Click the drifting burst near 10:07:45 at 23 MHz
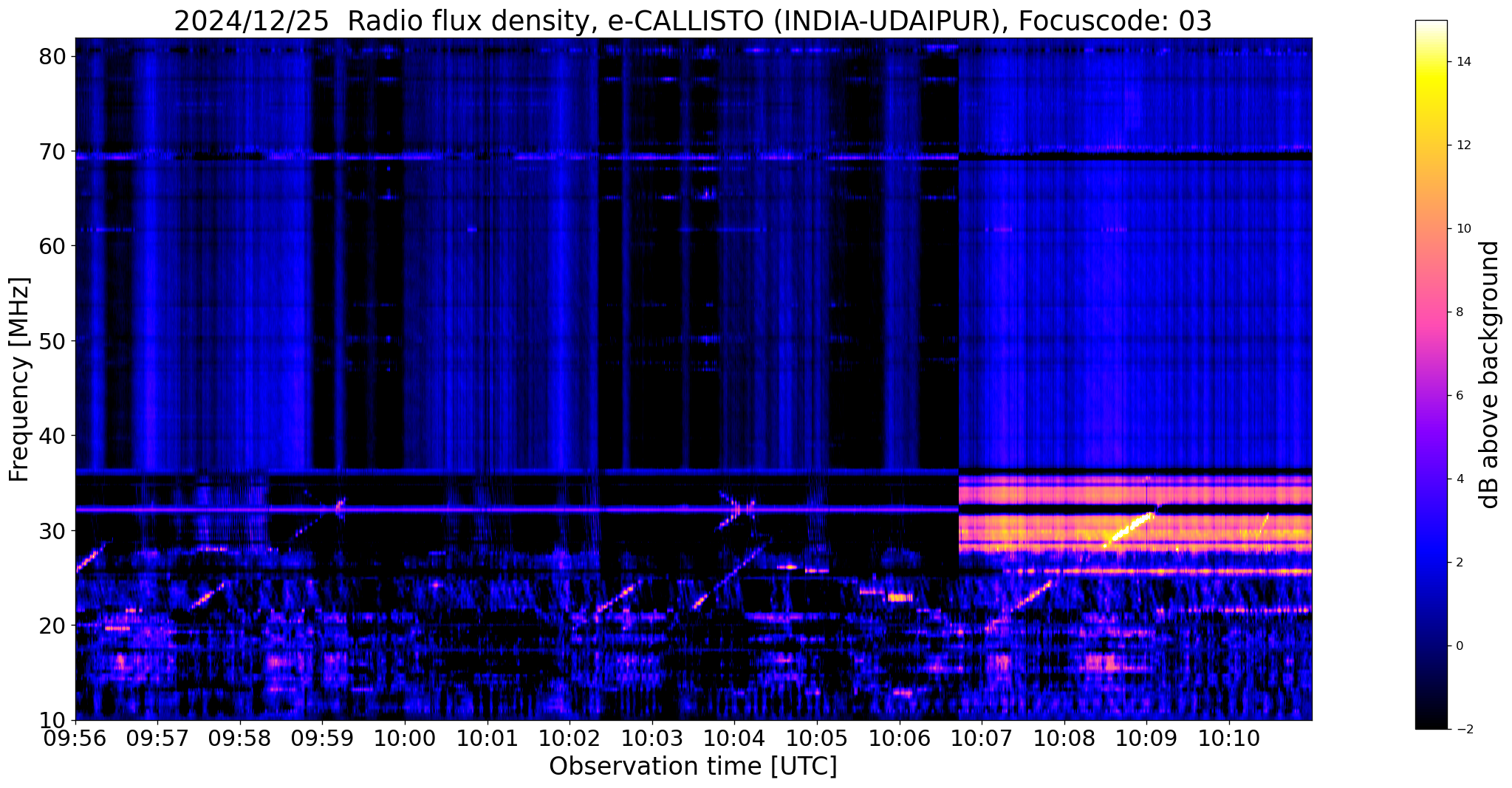This screenshot has height=788, width=1512. (1033, 595)
